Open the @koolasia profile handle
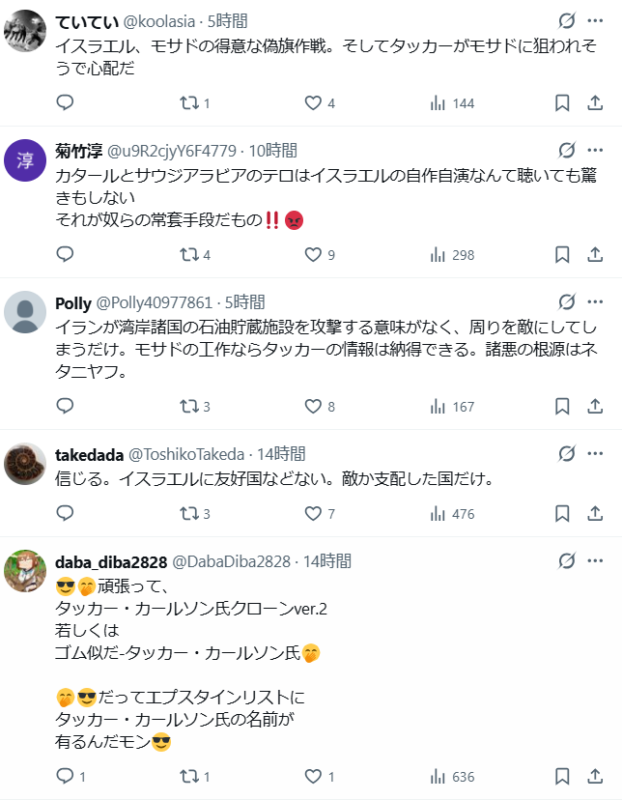 click(x=157, y=20)
